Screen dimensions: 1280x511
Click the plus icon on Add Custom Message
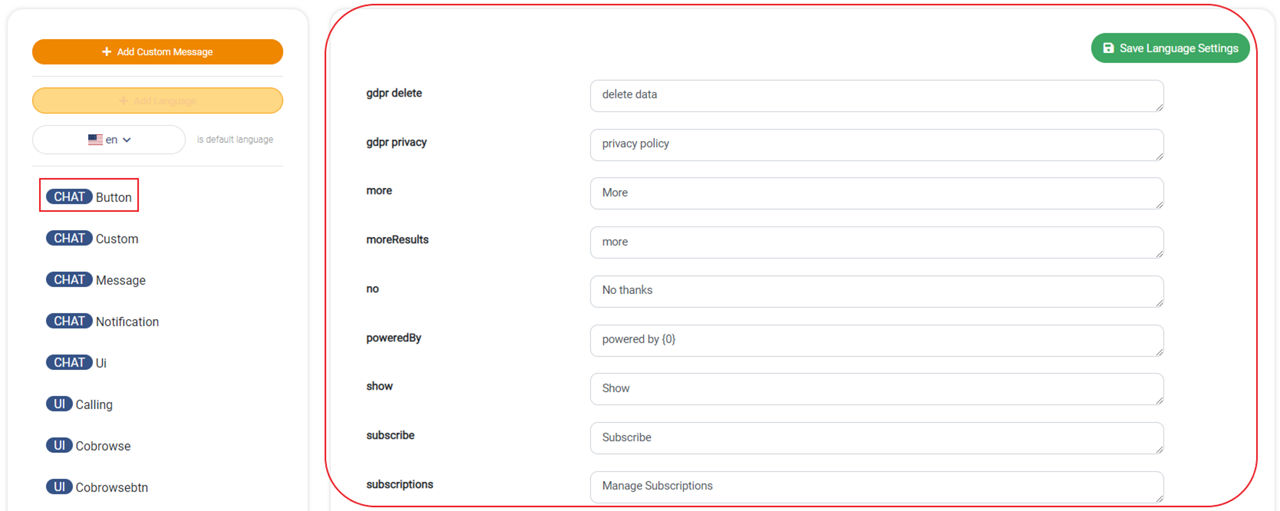[107, 52]
